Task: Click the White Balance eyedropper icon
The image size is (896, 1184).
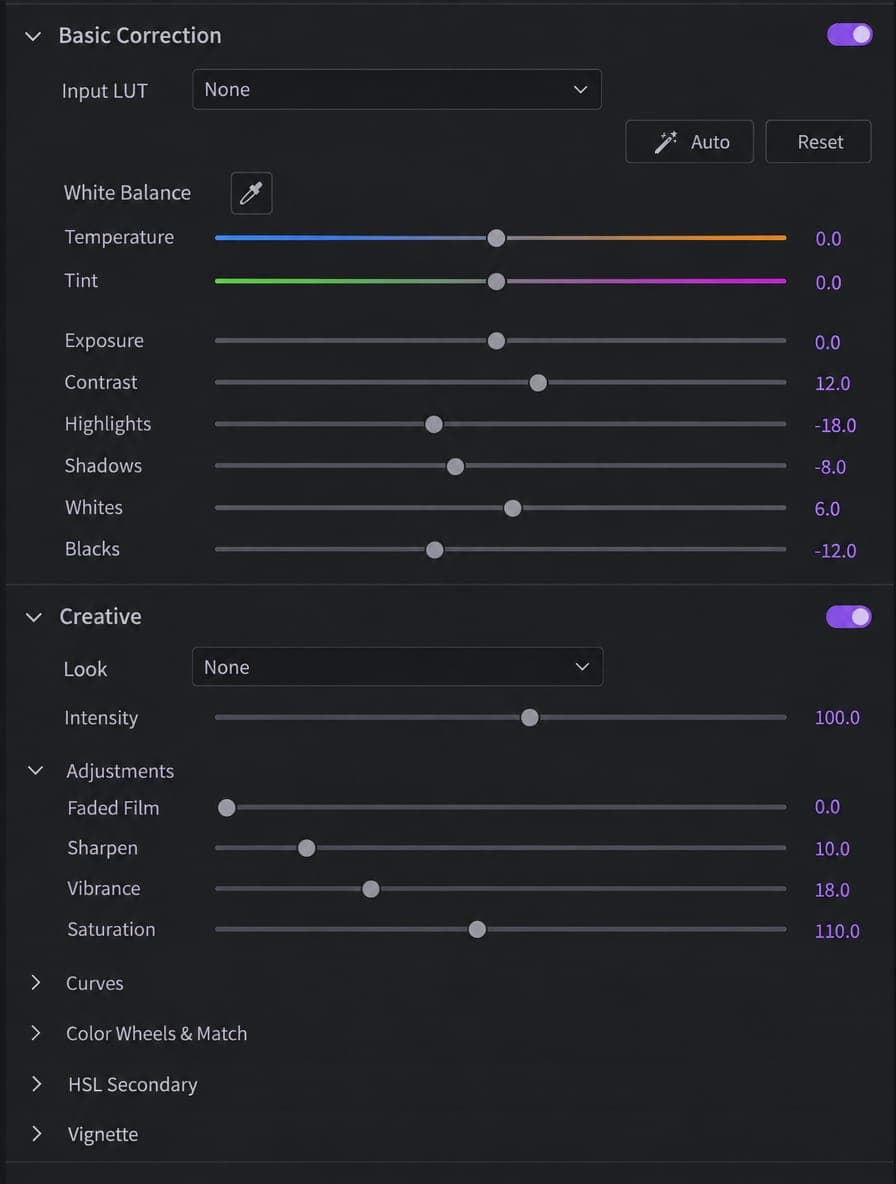Action: [251, 193]
